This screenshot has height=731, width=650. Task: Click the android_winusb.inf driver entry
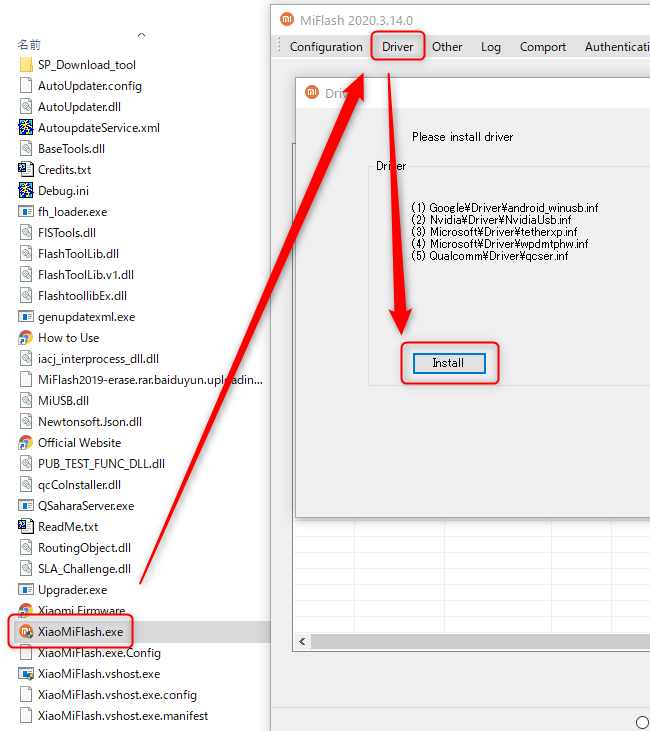point(505,207)
